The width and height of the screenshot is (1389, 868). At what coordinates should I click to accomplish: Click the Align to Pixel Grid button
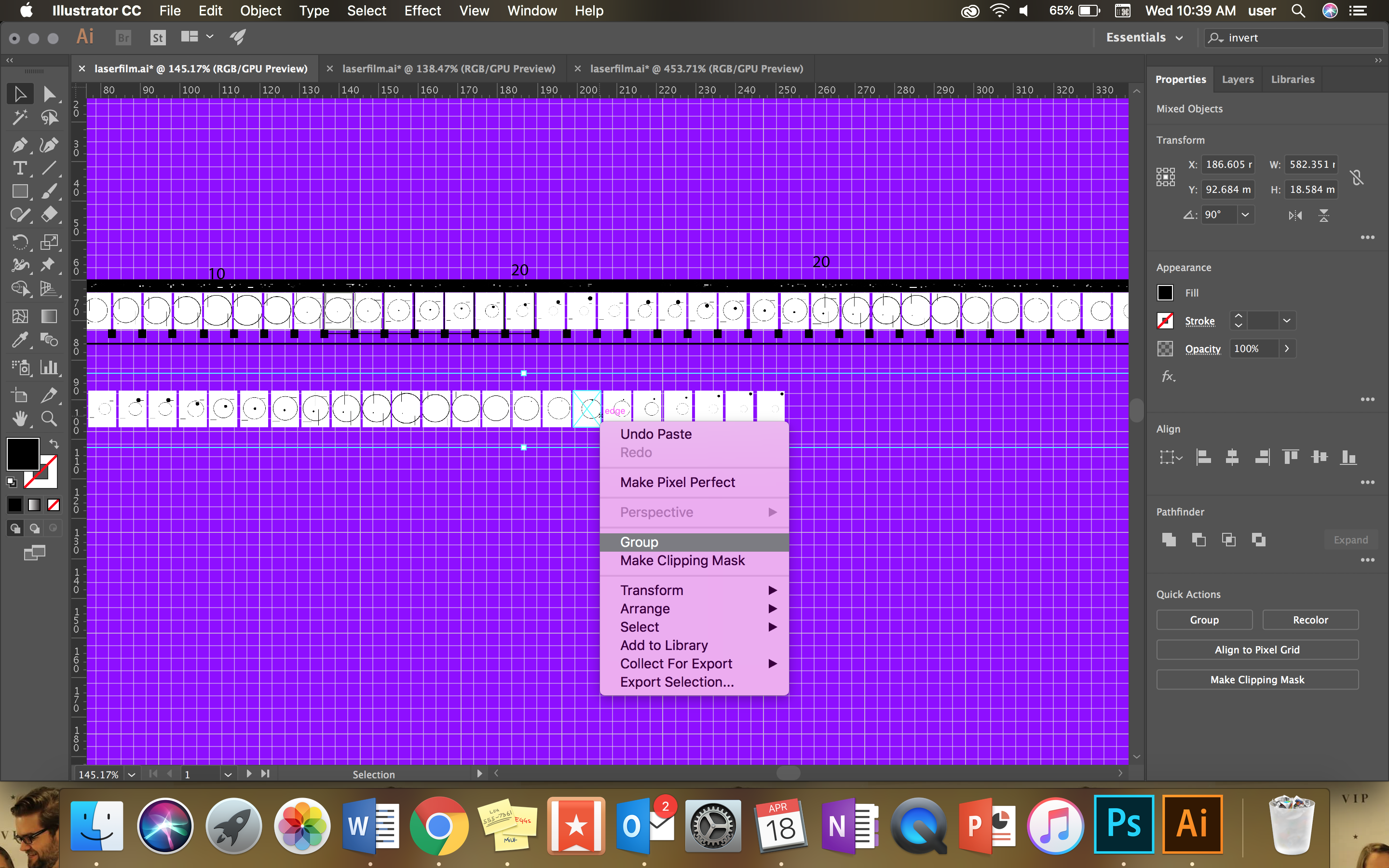click(1257, 649)
